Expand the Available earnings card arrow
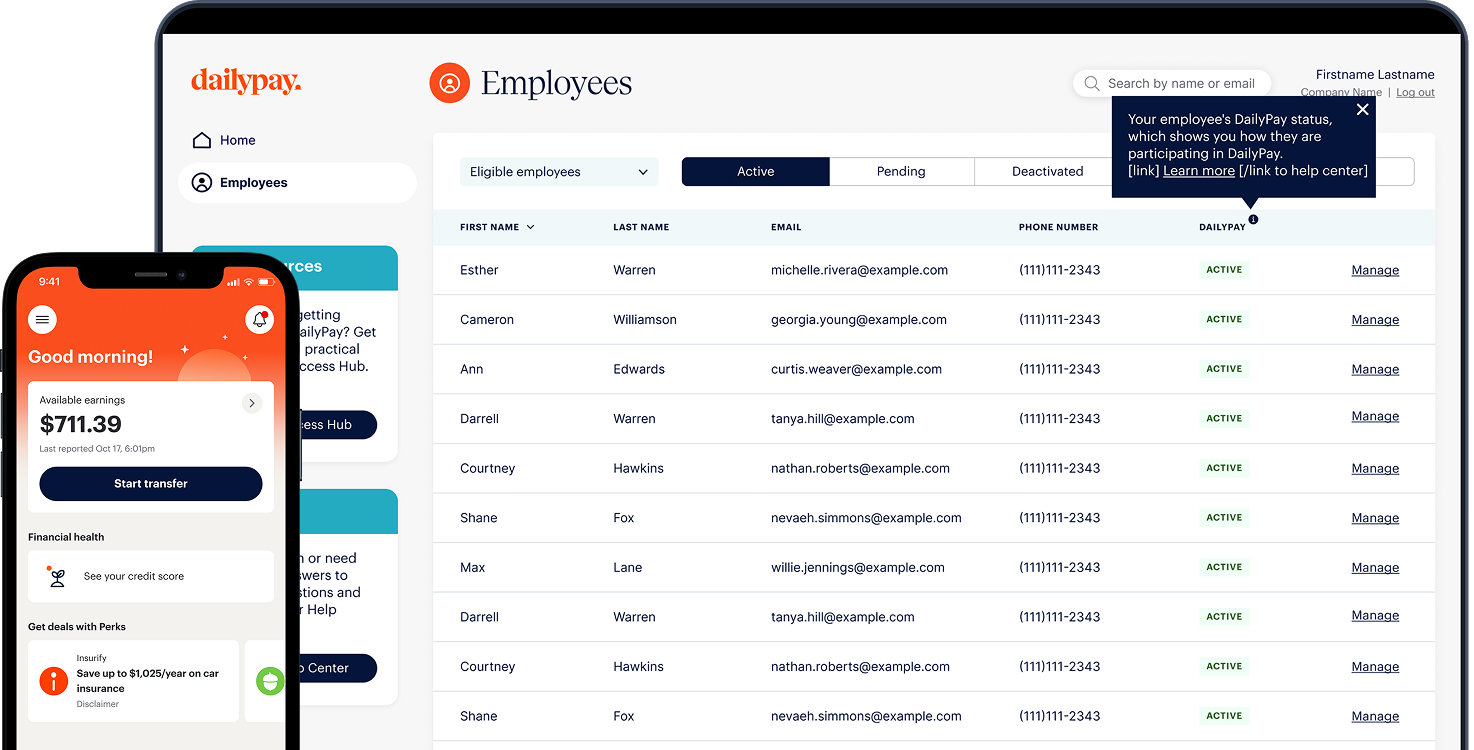 252,403
